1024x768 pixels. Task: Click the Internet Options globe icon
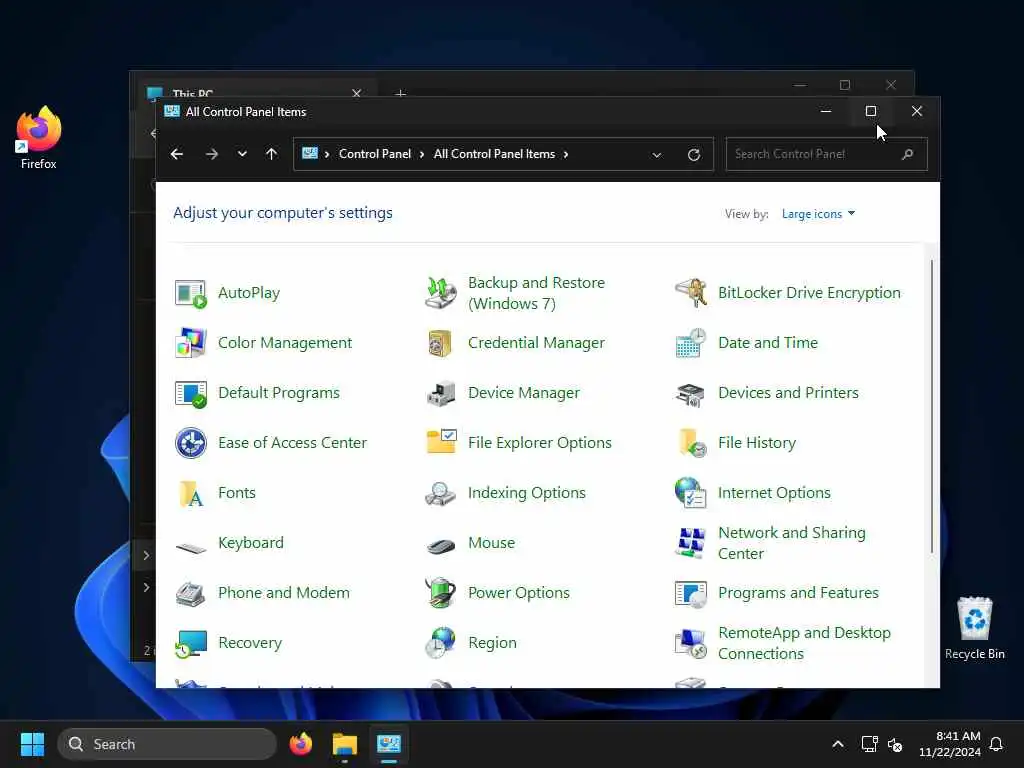[x=691, y=493]
